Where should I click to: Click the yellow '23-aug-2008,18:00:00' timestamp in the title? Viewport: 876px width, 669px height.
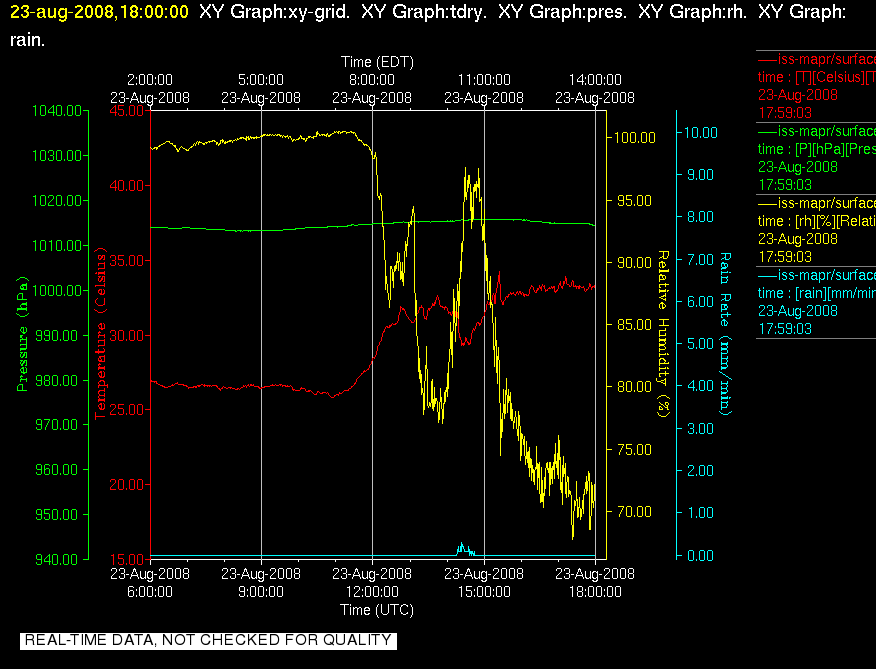[99, 12]
